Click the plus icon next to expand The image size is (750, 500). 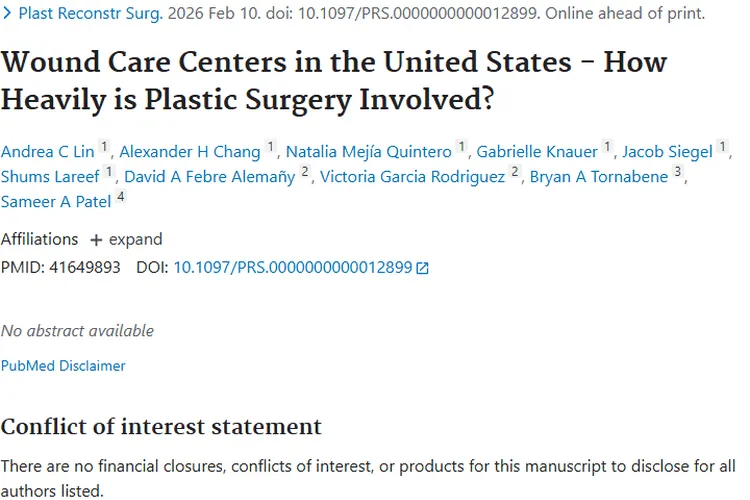(x=96, y=241)
